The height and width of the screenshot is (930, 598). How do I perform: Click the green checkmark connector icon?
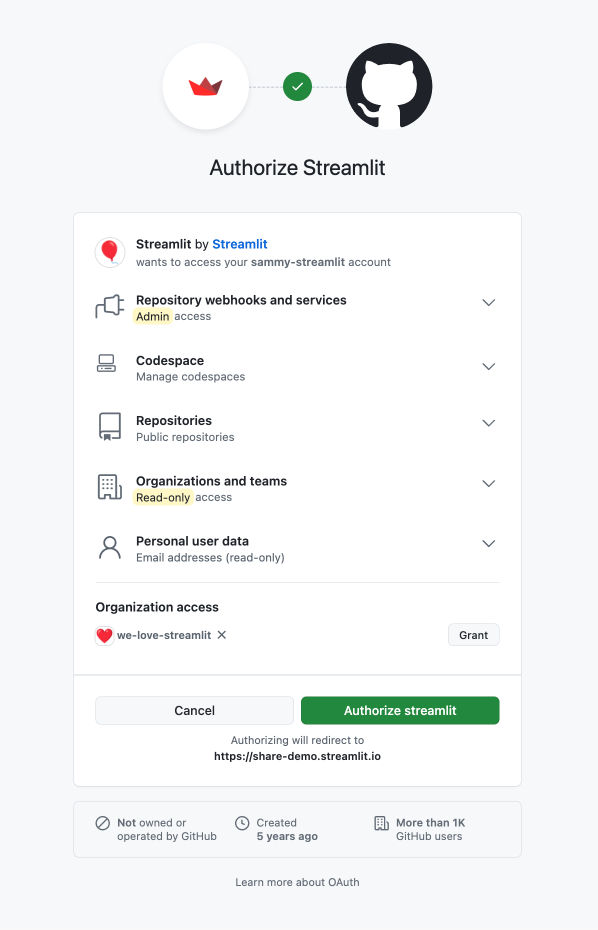pos(297,87)
